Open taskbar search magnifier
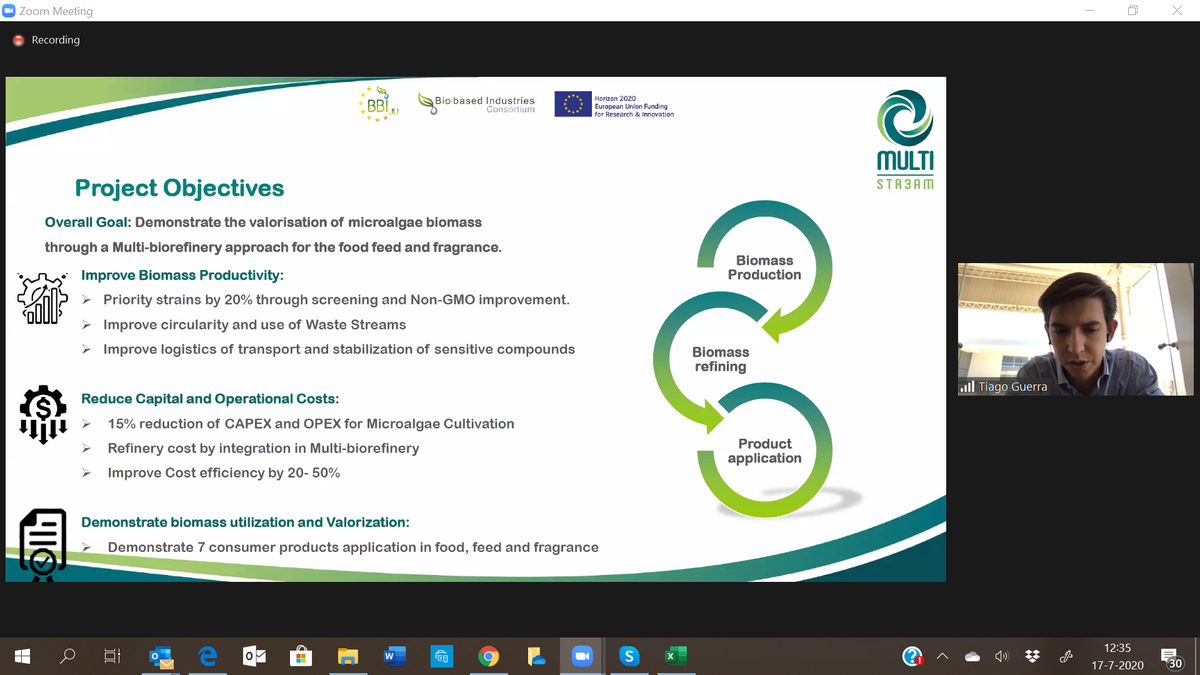Viewport: 1200px width, 675px height. pos(68,656)
